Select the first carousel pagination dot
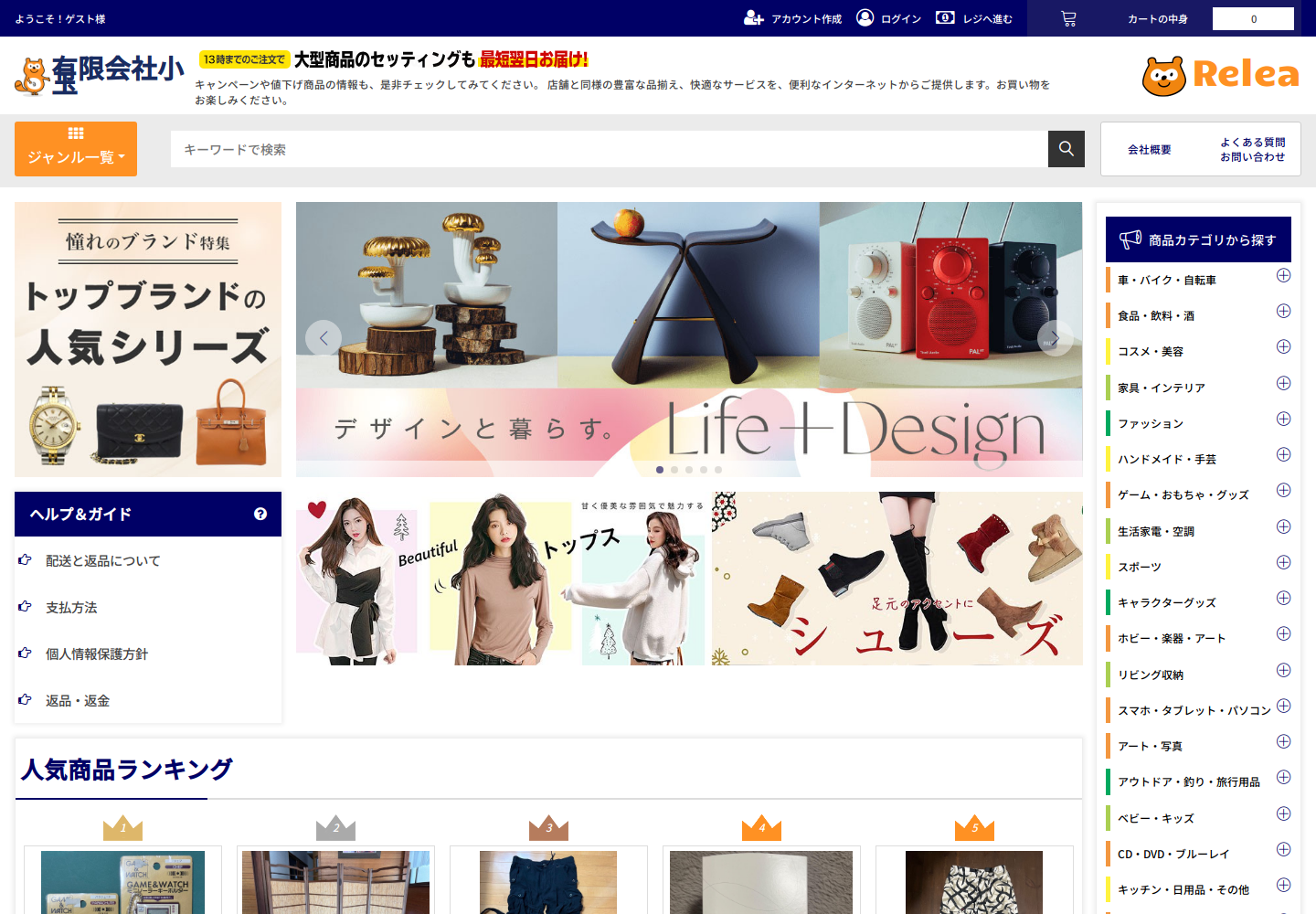The image size is (1316, 914). pos(660,470)
